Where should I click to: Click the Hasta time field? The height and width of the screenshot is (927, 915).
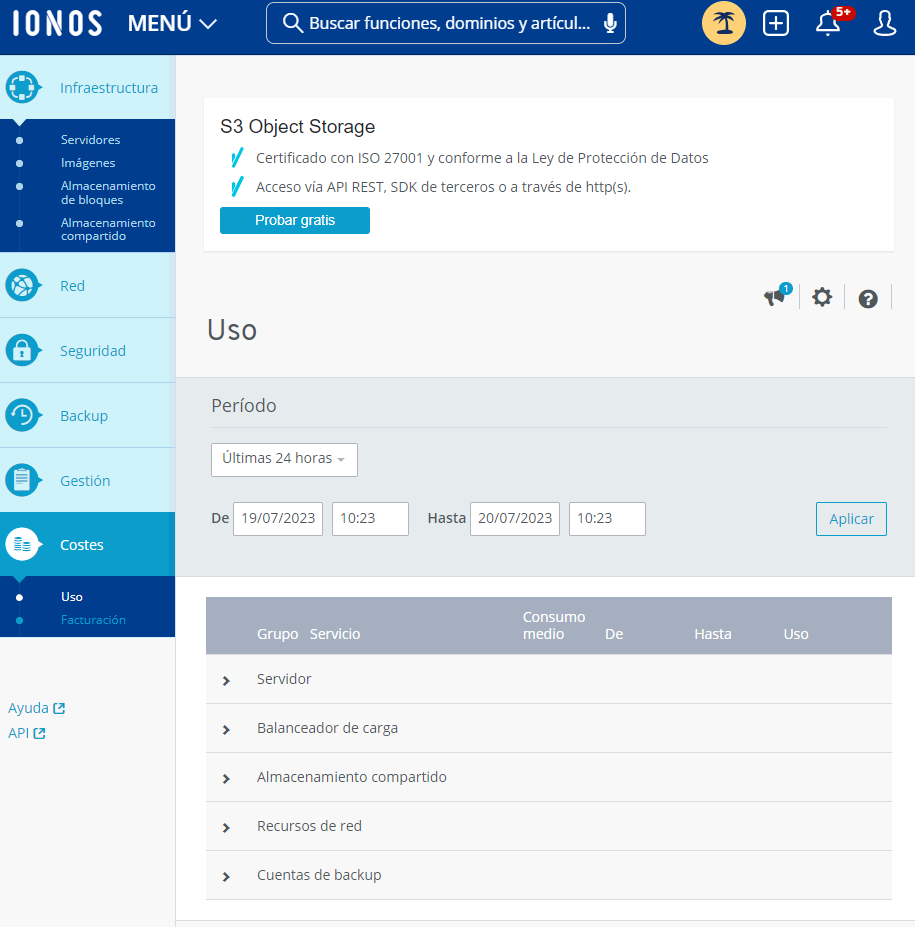coord(607,518)
